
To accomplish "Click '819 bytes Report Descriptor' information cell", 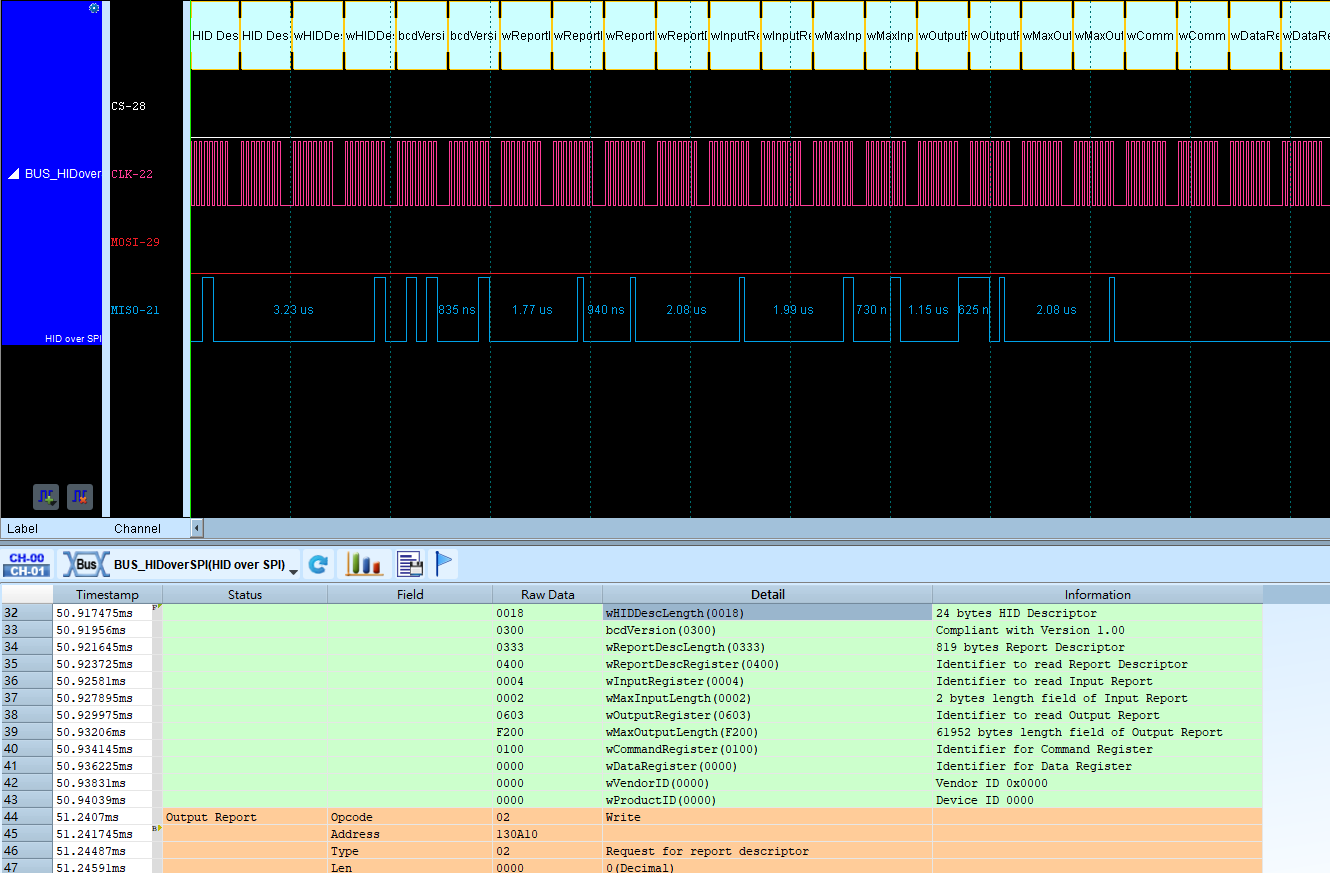I will point(1098,647).
